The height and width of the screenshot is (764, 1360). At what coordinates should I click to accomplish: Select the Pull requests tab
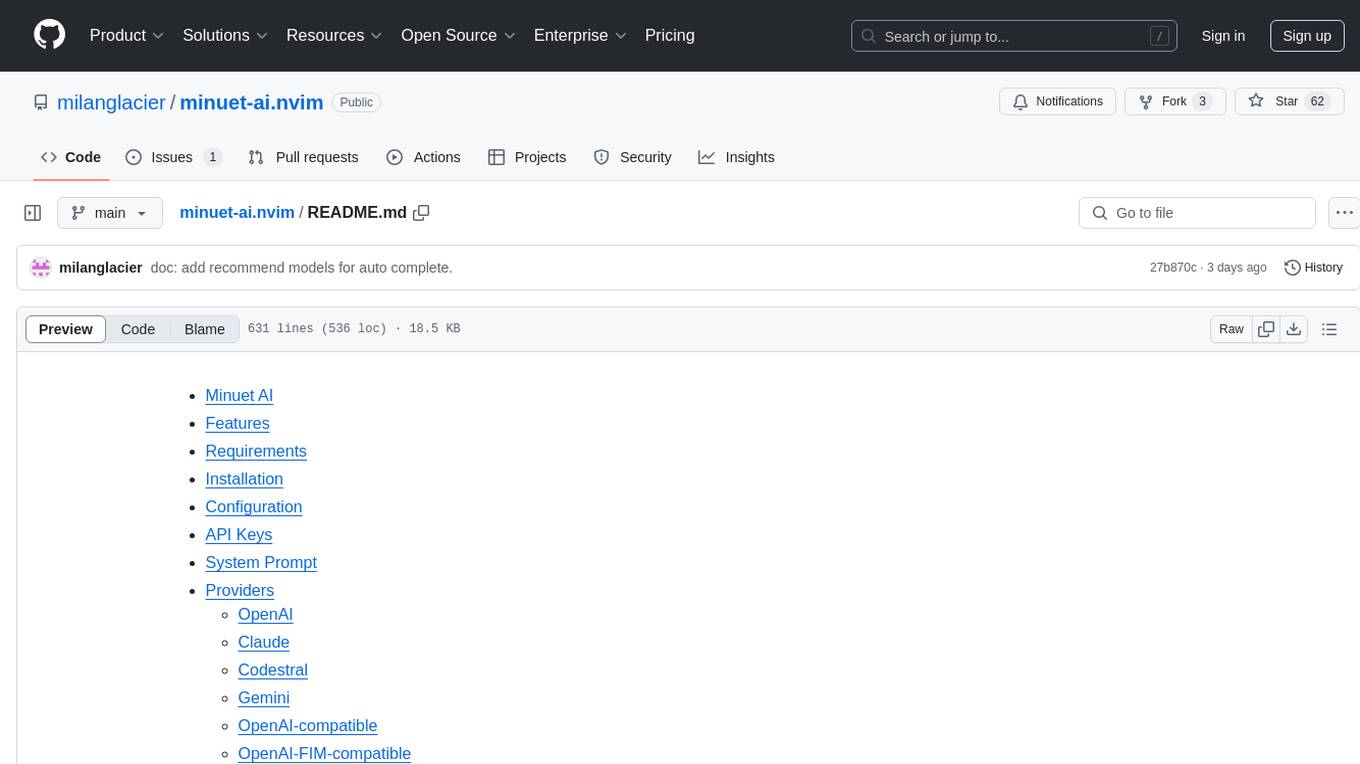pos(303,157)
